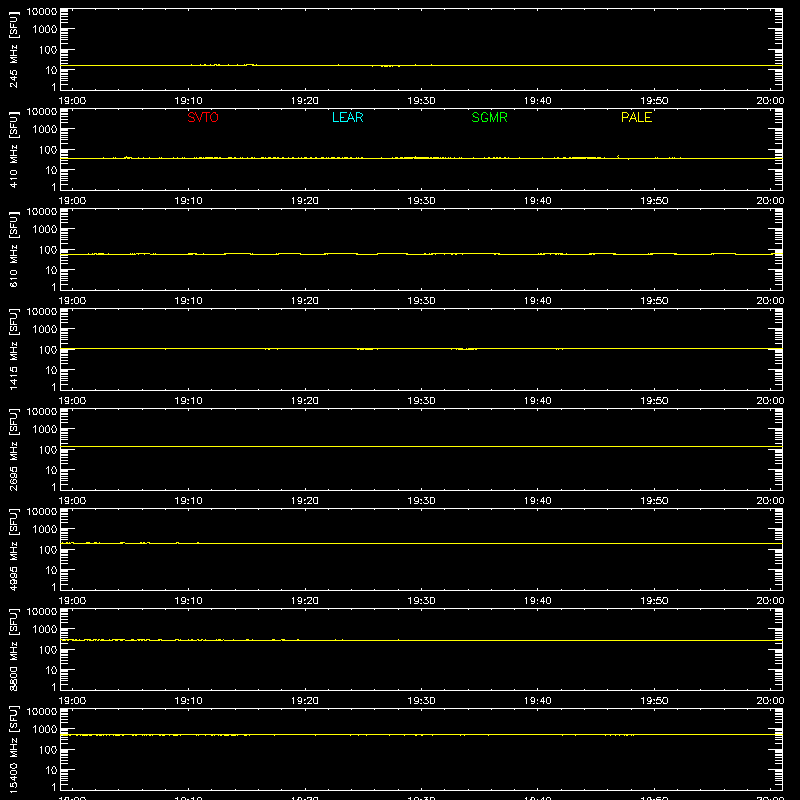This screenshot has height=800, width=800.
Task: Click the yellow flux trace in the 245 MHz plot
Action: coord(421,65)
